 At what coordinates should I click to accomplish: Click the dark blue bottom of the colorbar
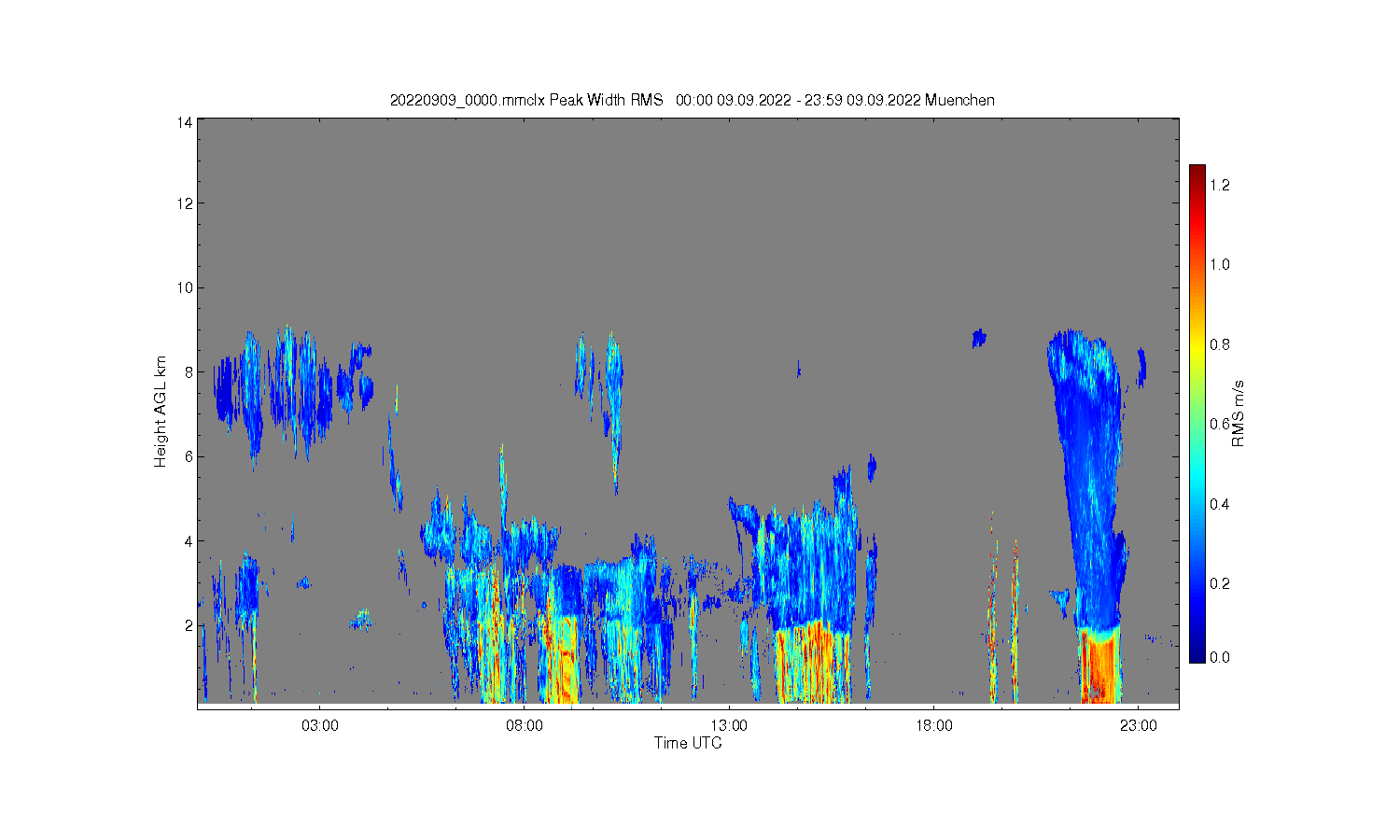click(1197, 653)
